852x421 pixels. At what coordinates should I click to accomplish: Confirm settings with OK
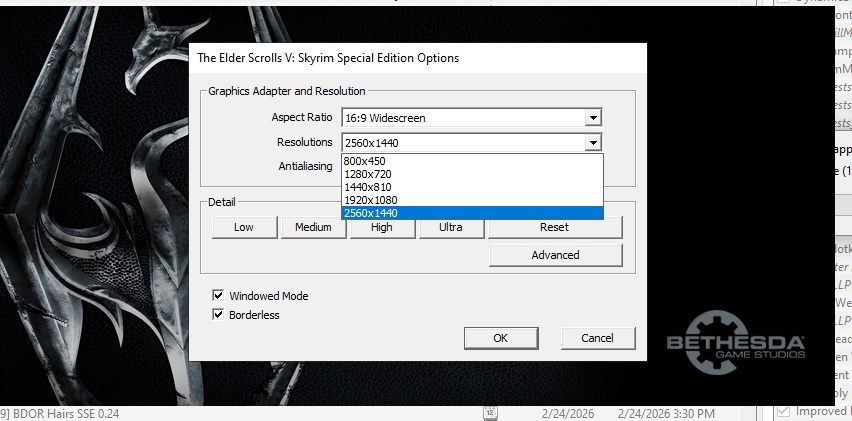pyautogui.click(x=501, y=338)
